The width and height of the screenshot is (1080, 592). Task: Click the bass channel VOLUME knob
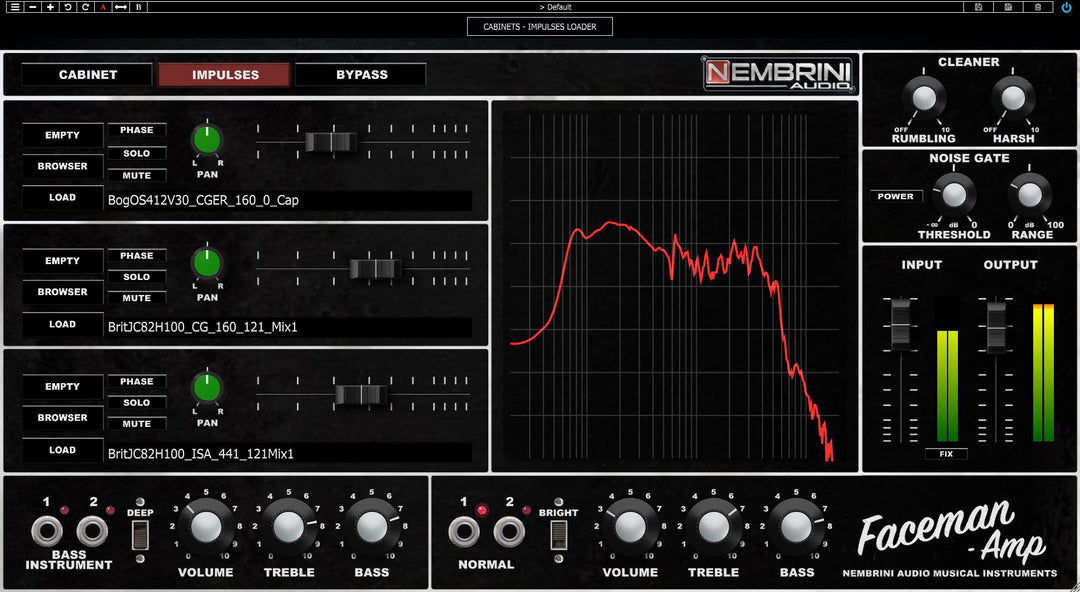(205, 527)
